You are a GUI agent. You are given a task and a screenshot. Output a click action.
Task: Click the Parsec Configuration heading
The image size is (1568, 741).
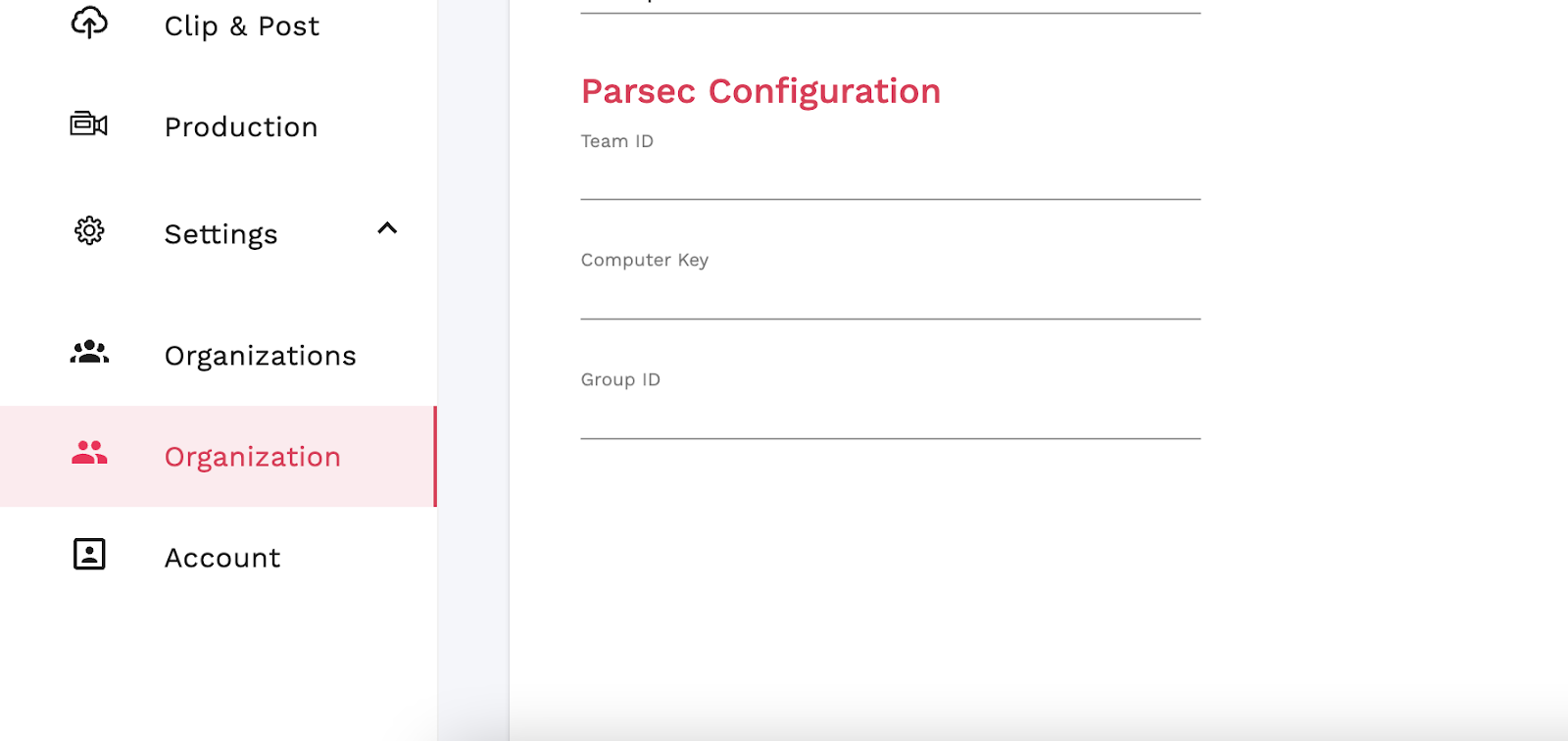[760, 91]
